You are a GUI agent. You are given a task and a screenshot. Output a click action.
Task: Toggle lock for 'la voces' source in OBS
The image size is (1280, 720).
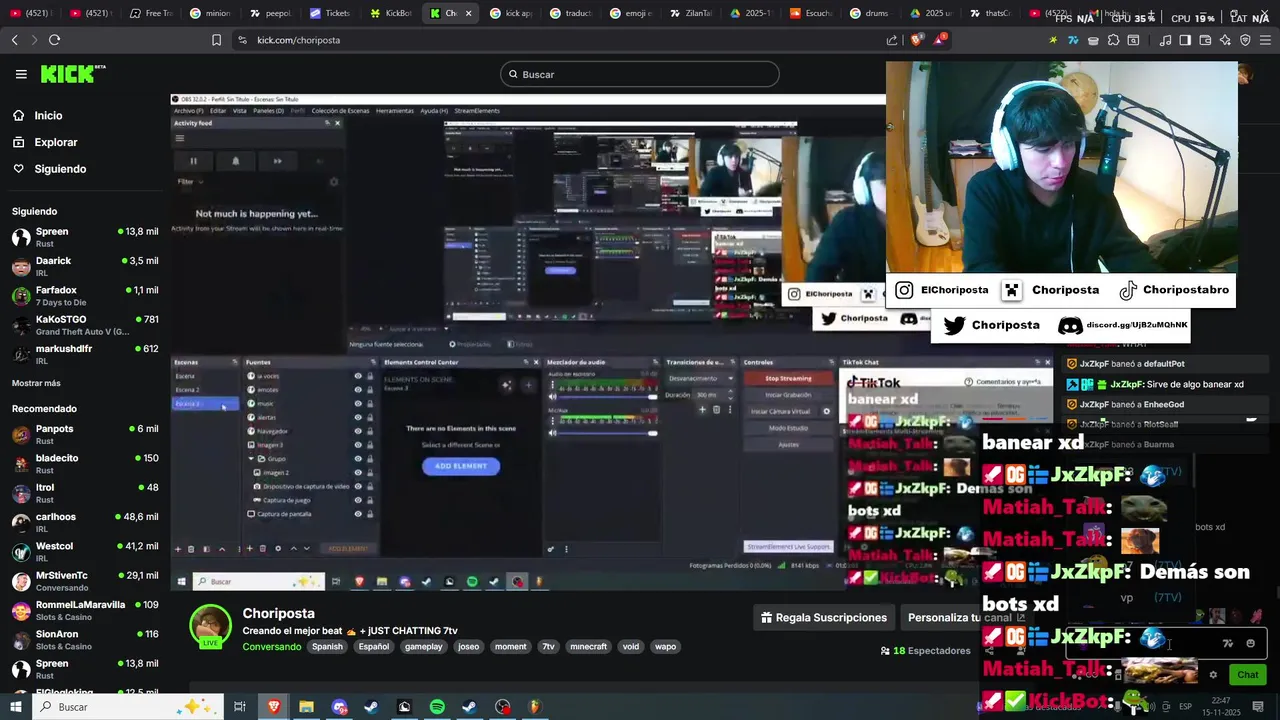[x=370, y=376]
